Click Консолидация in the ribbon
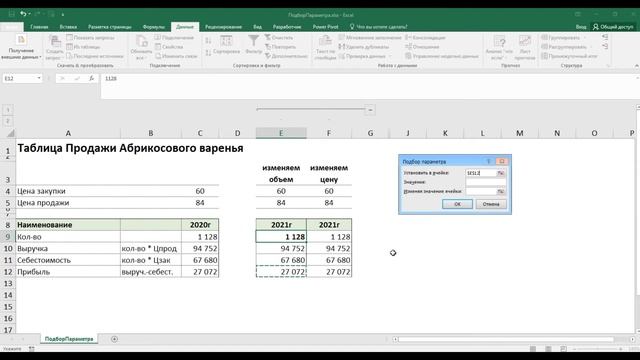 pos(425,38)
